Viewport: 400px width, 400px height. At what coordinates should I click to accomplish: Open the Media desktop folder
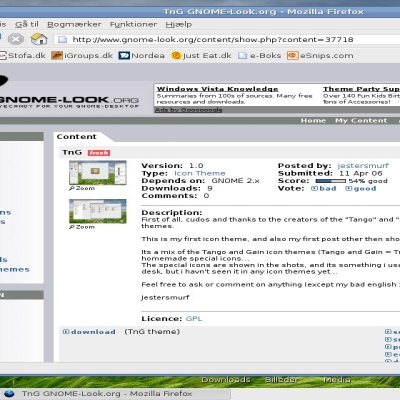tap(337, 380)
